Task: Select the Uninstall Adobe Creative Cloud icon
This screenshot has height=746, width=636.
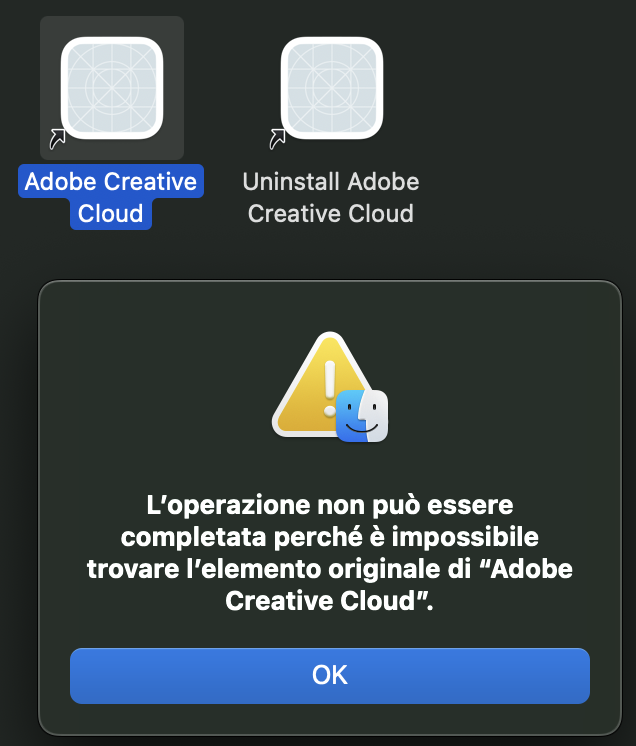Action: tap(331, 87)
